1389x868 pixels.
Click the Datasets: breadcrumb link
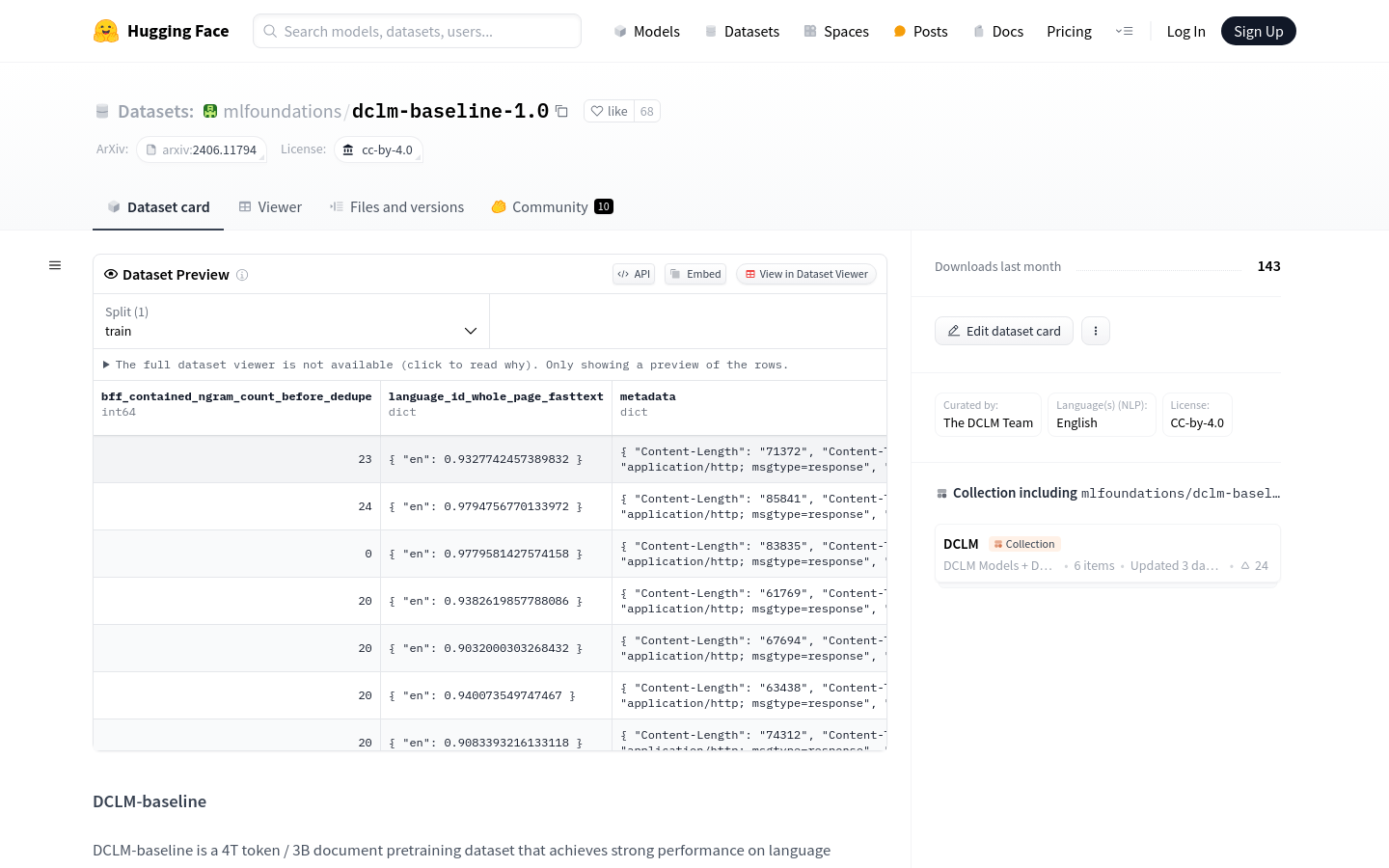click(155, 111)
